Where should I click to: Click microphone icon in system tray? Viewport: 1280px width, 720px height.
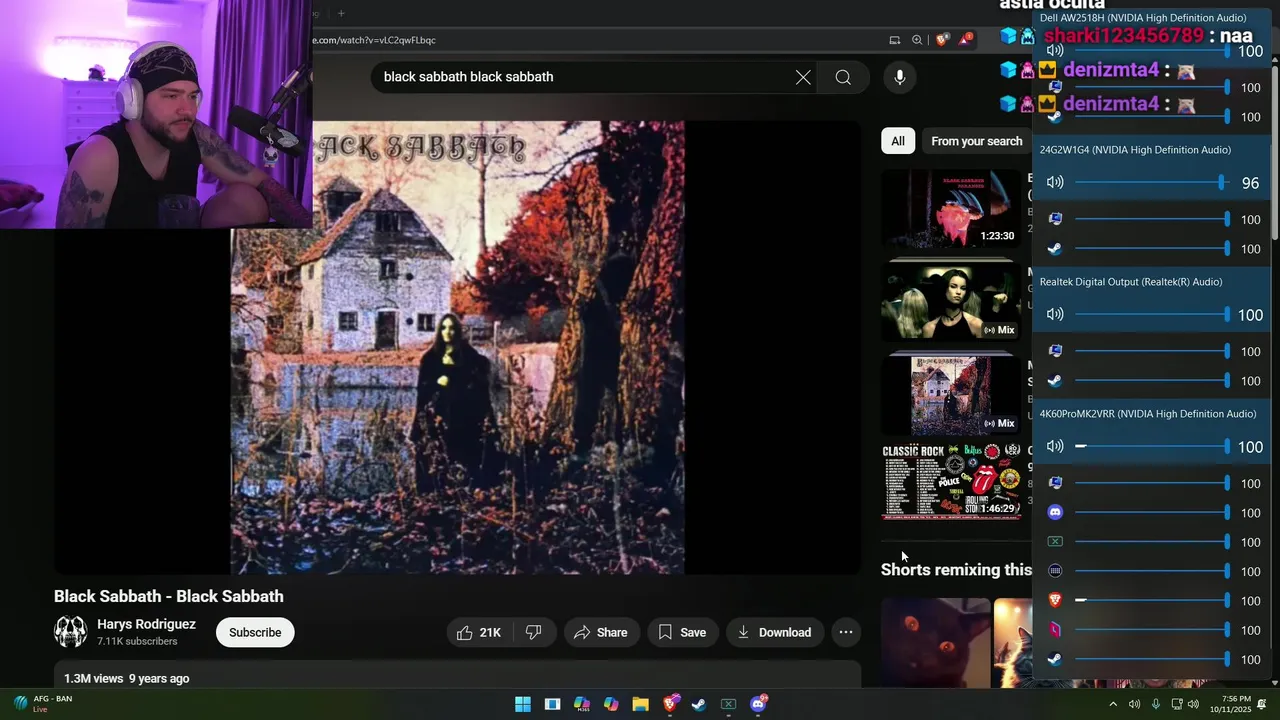(x=1156, y=704)
